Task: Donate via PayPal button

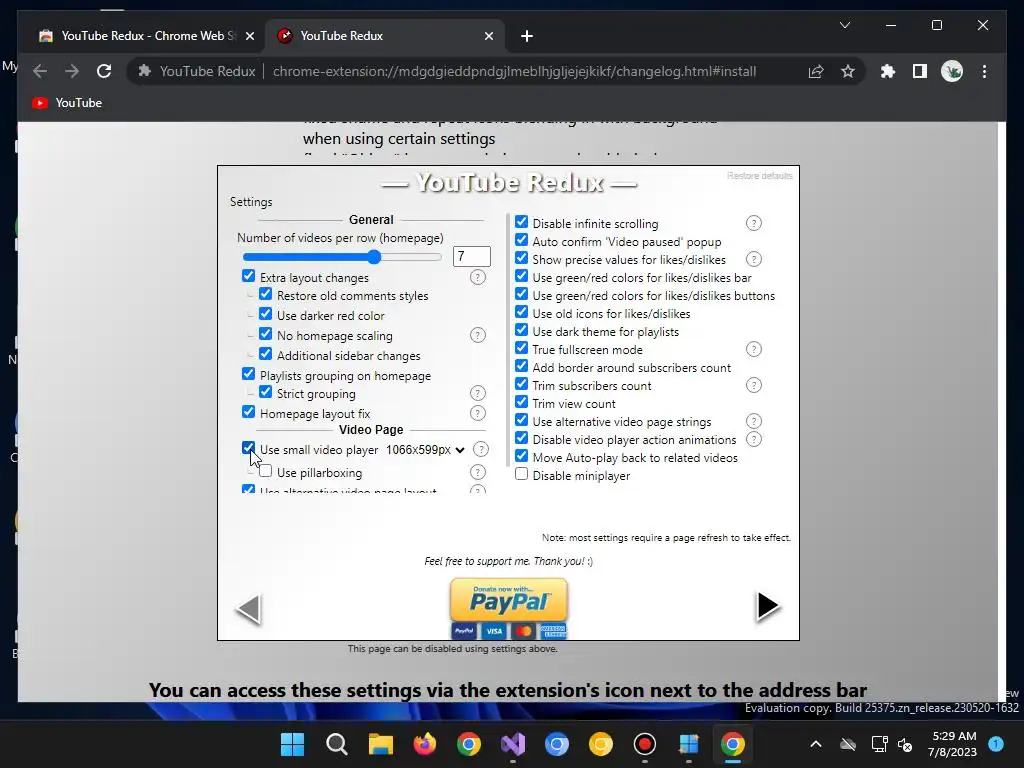Action: (x=509, y=608)
